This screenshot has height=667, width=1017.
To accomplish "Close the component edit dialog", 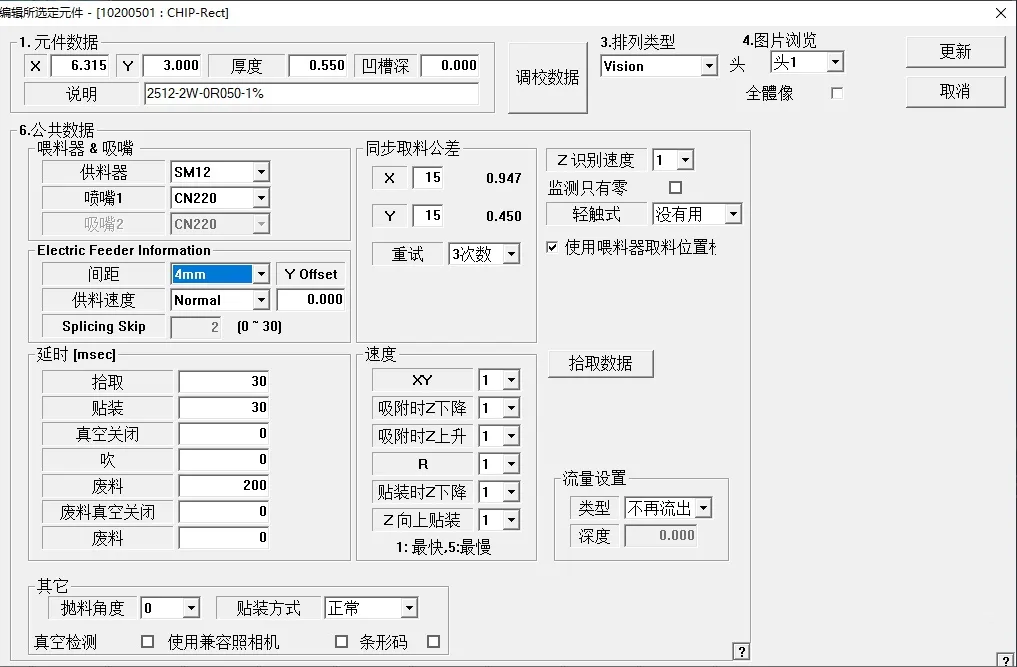I will [1000, 13].
